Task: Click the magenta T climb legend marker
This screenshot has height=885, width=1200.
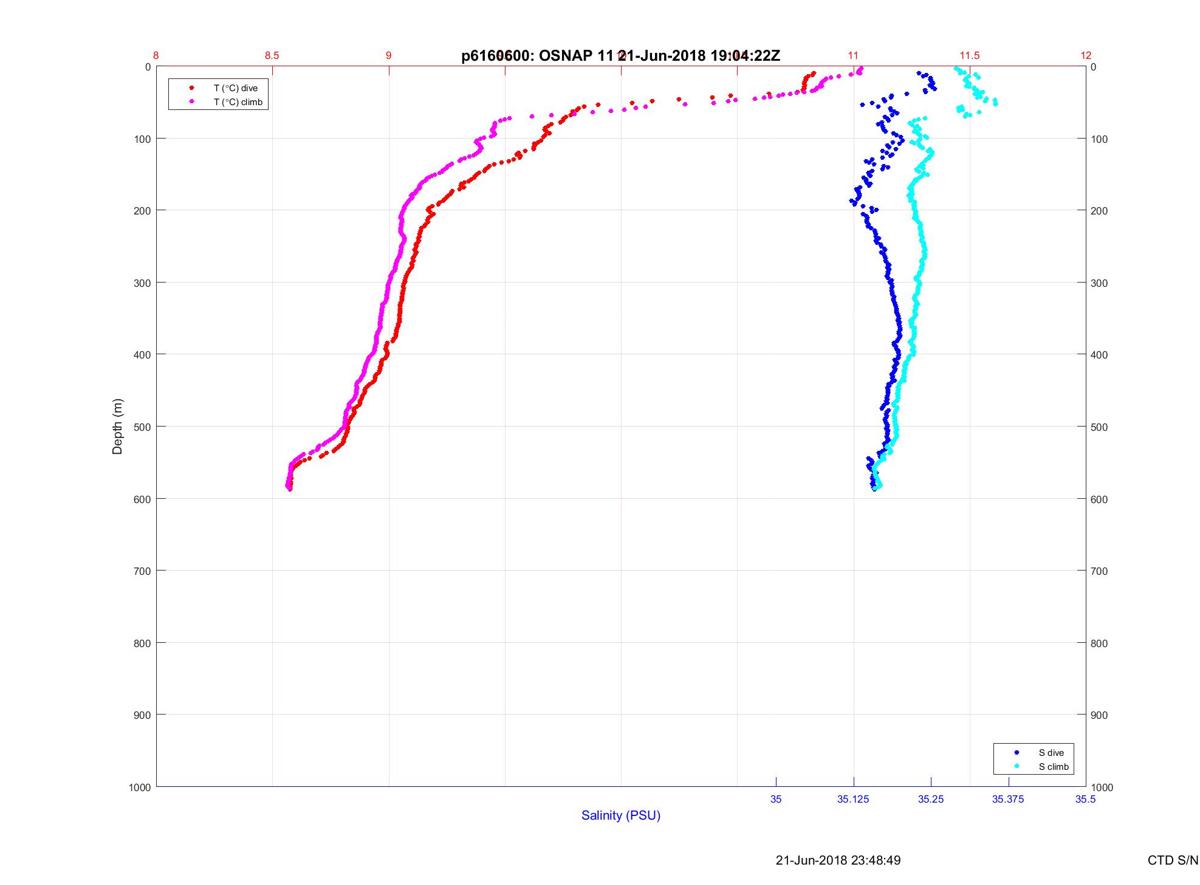Action: [192, 102]
